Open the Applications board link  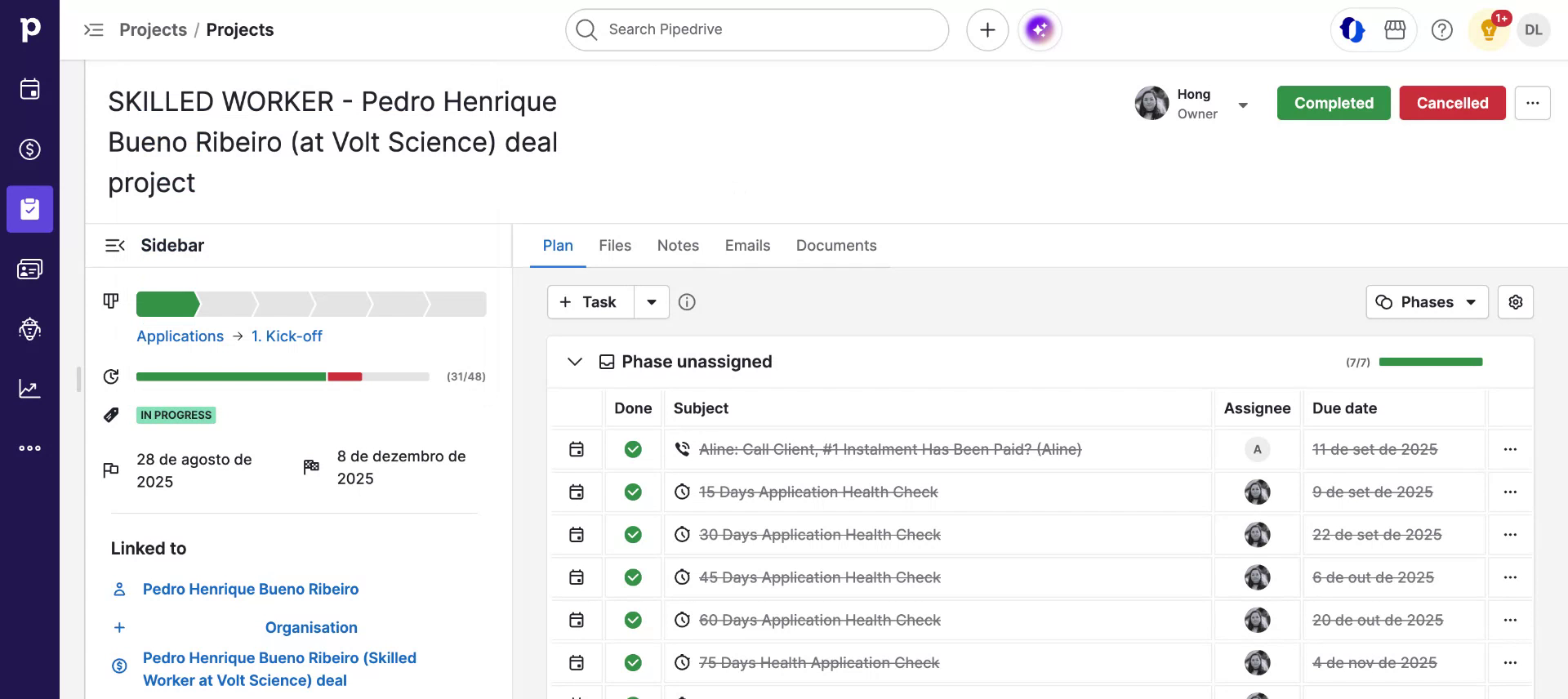tap(180, 336)
